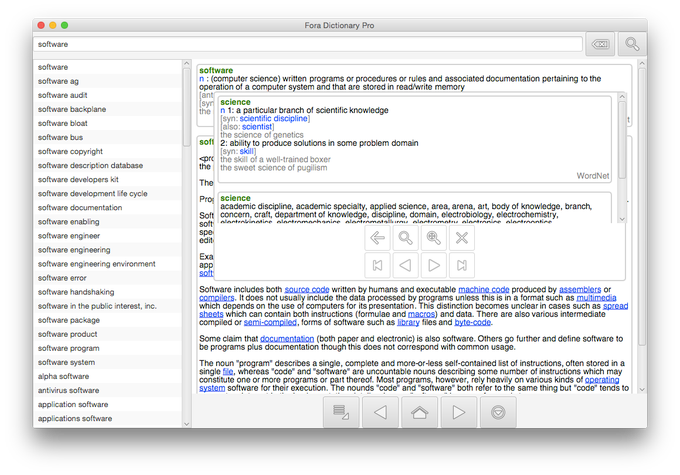
Task: Select 'software audit' entry
Action: (108, 95)
